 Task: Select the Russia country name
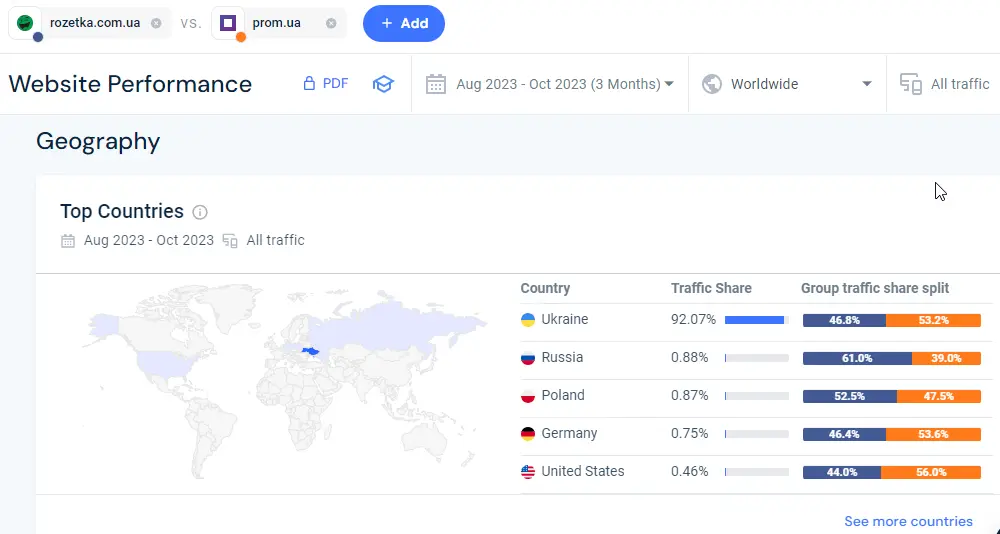pos(562,357)
